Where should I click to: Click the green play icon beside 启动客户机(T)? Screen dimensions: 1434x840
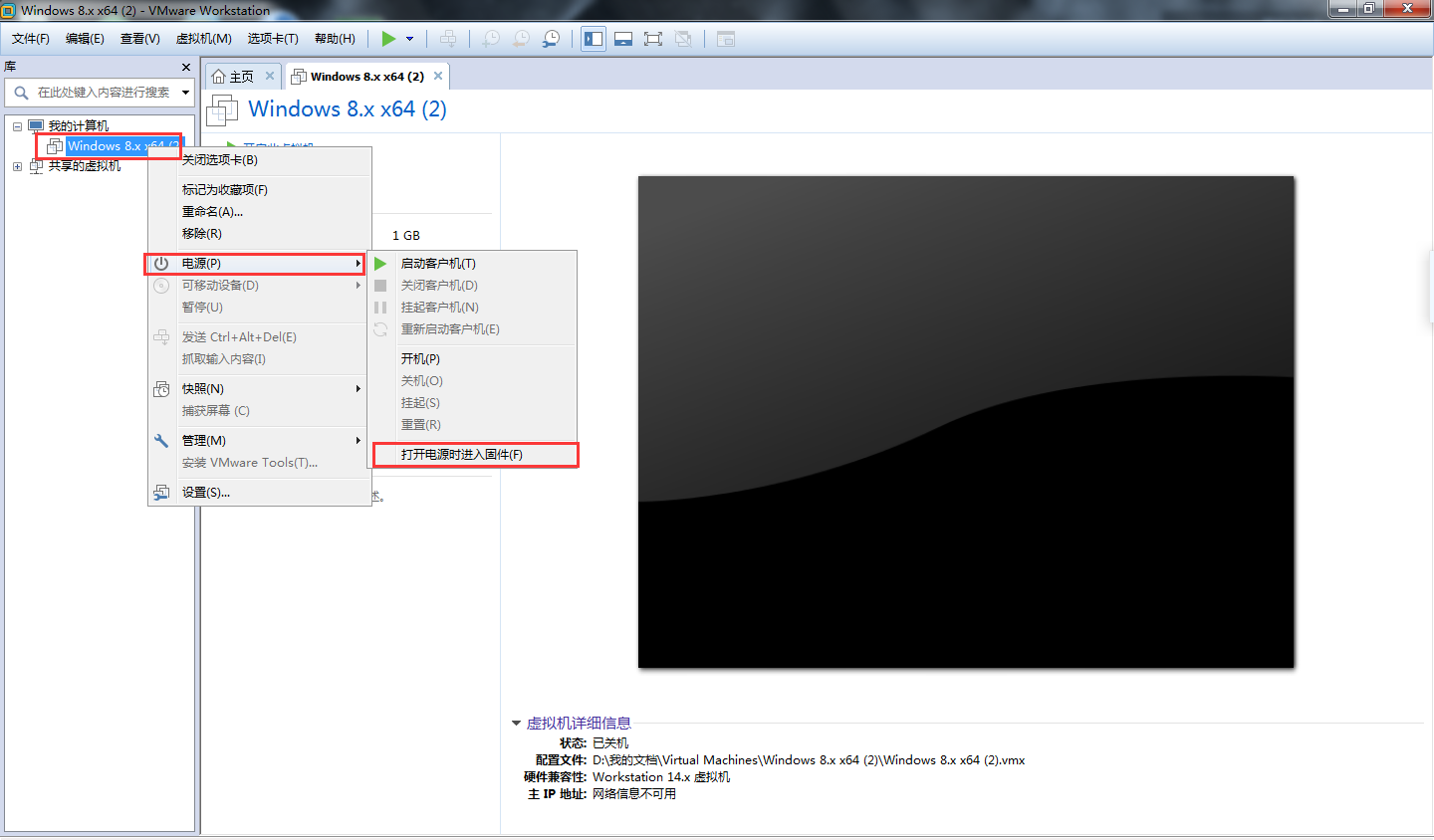pos(380,264)
